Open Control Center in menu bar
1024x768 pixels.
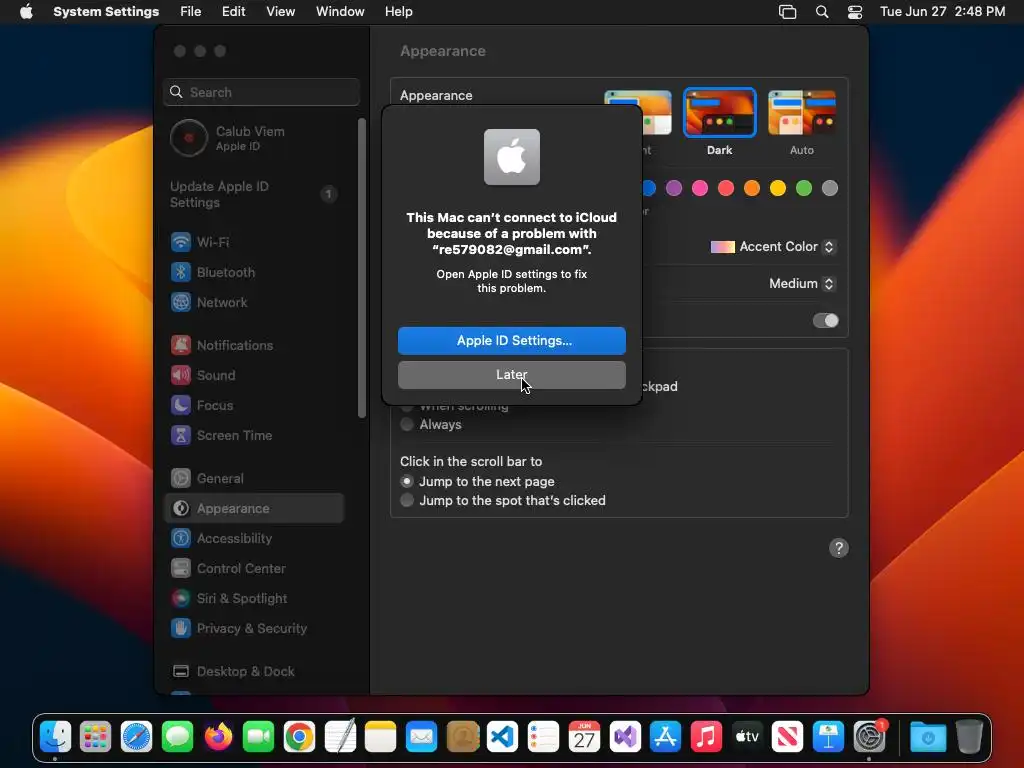[855, 12]
